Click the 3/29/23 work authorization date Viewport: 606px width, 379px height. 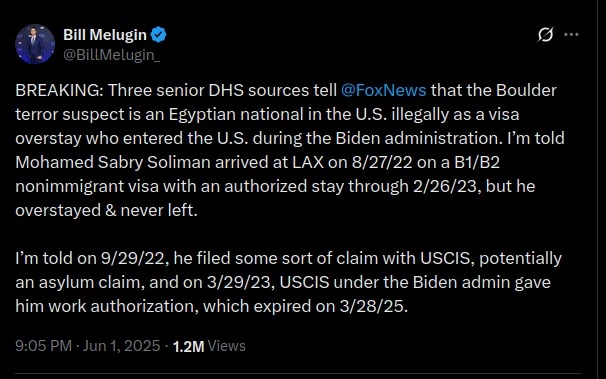click(x=240, y=282)
